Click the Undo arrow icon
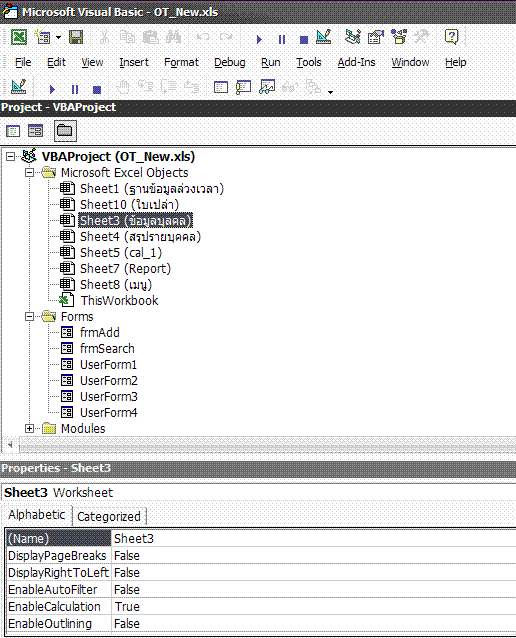Screen dimensions: 516x638 click(x=202, y=37)
